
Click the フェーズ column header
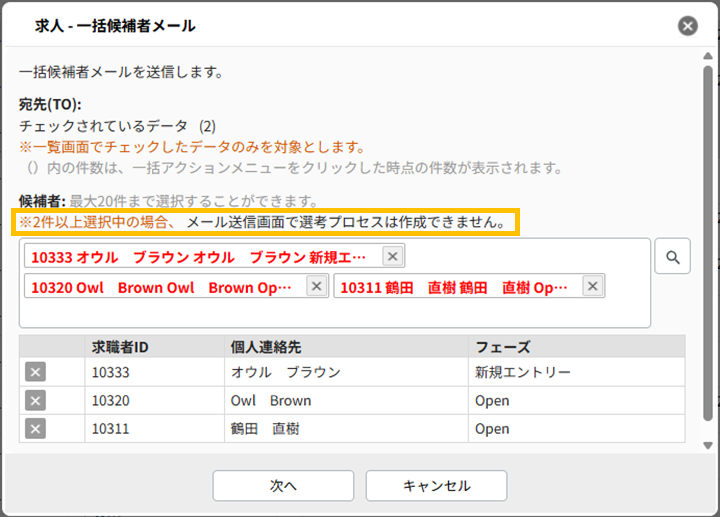tap(504, 347)
